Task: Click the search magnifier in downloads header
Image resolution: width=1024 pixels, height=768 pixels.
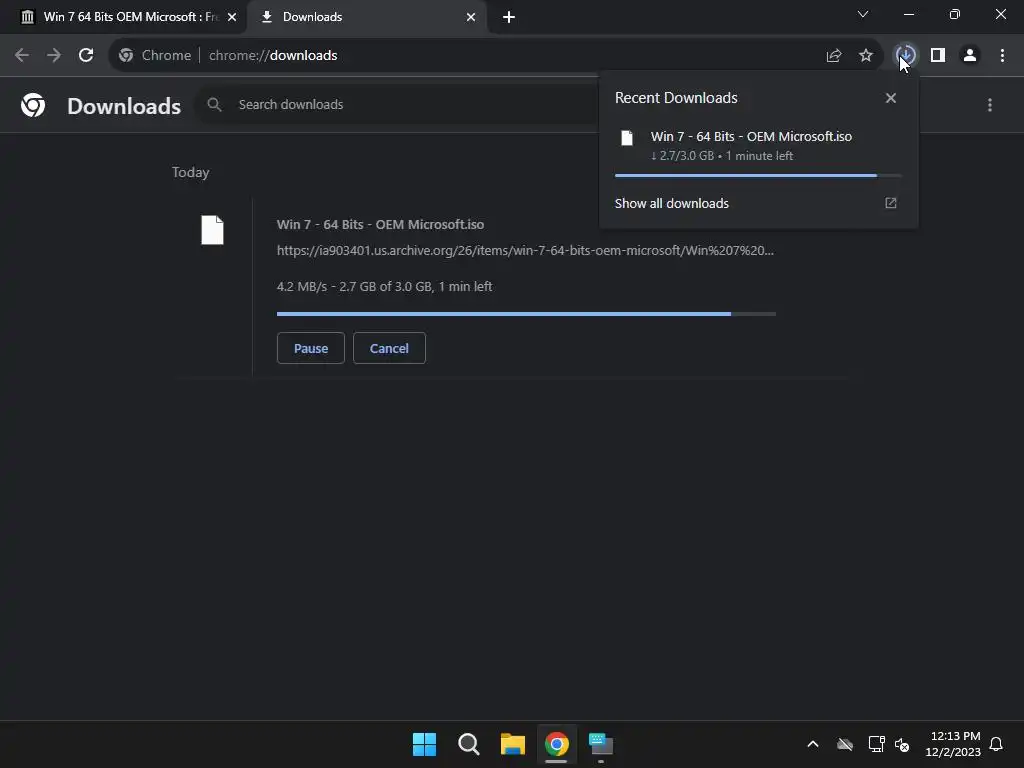Action: [x=214, y=104]
